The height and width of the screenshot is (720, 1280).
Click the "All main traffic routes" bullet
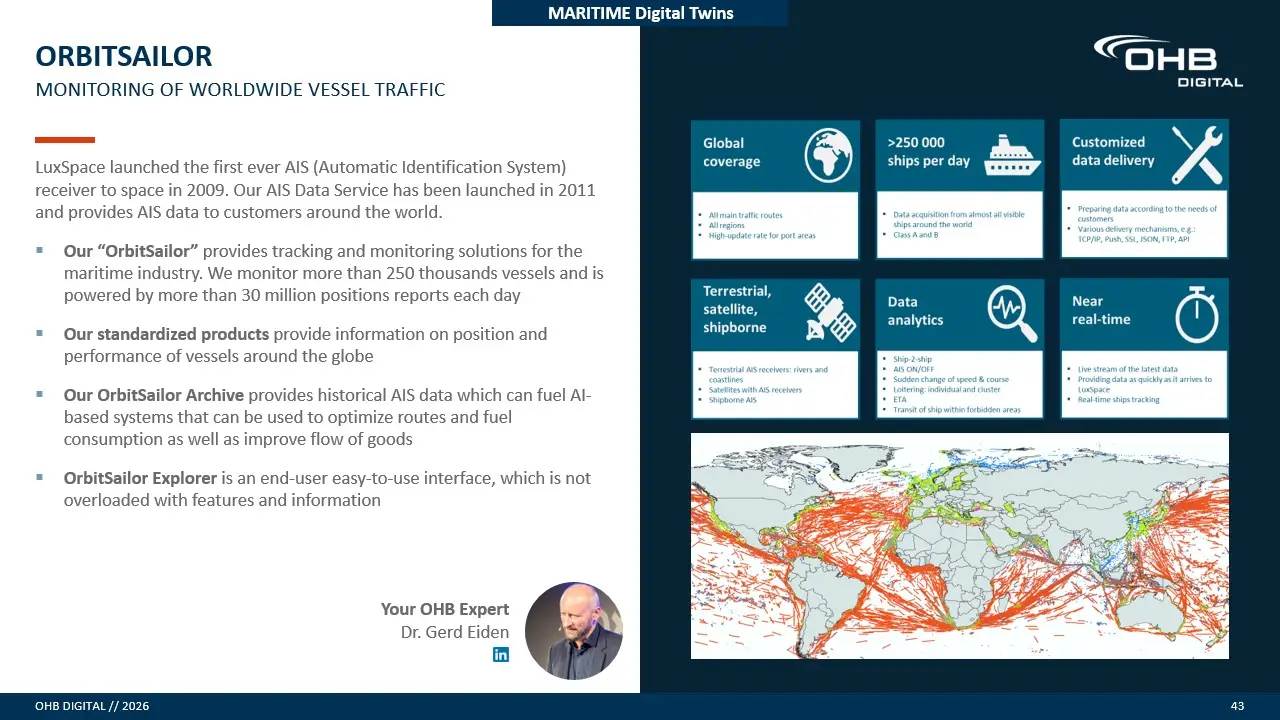[745, 215]
